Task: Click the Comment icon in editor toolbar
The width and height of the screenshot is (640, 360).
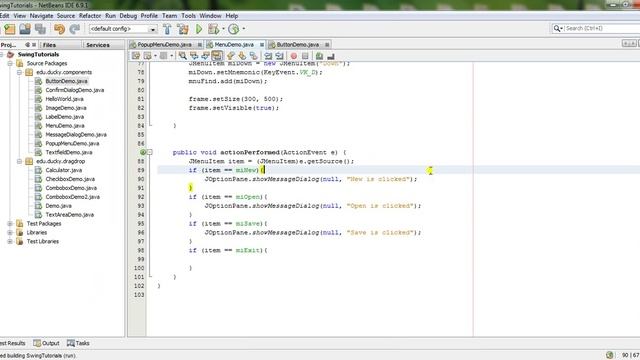Action: click(319, 56)
